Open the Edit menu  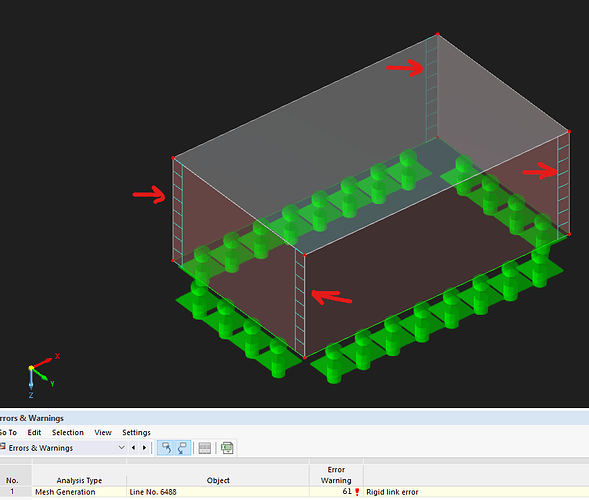(x=34, y=432)
